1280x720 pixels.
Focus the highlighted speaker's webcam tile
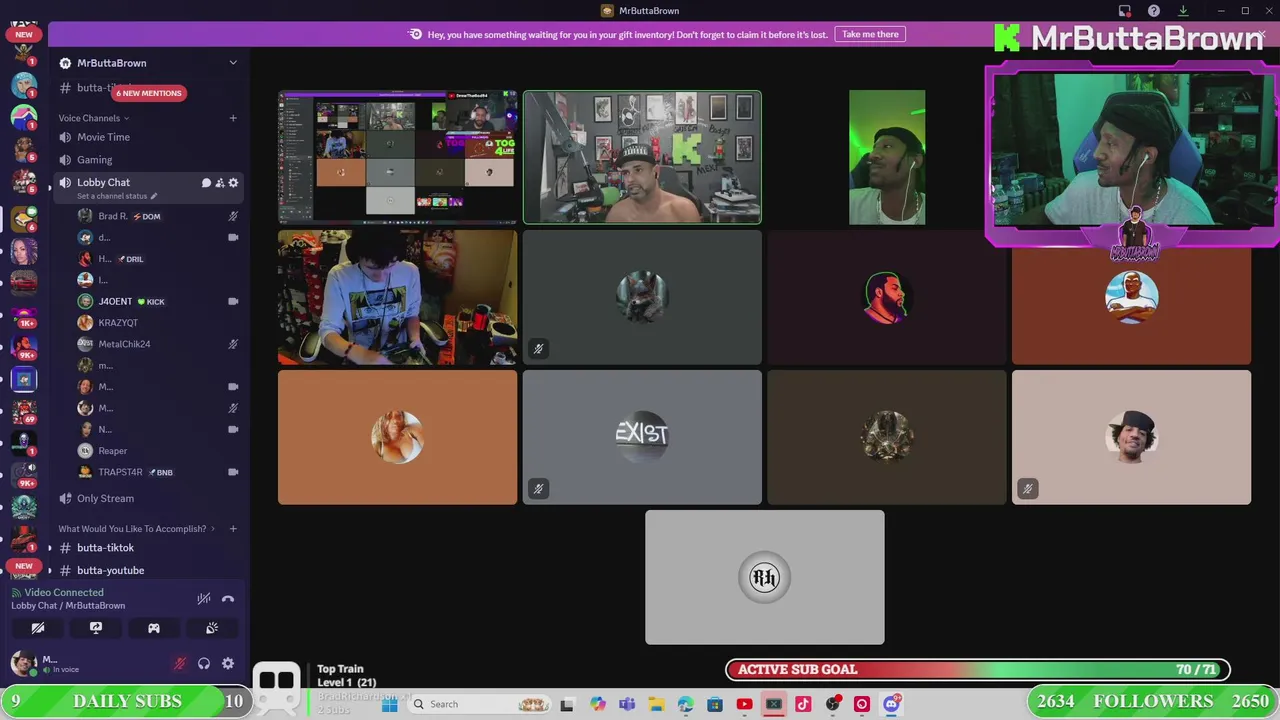[642, 157]
